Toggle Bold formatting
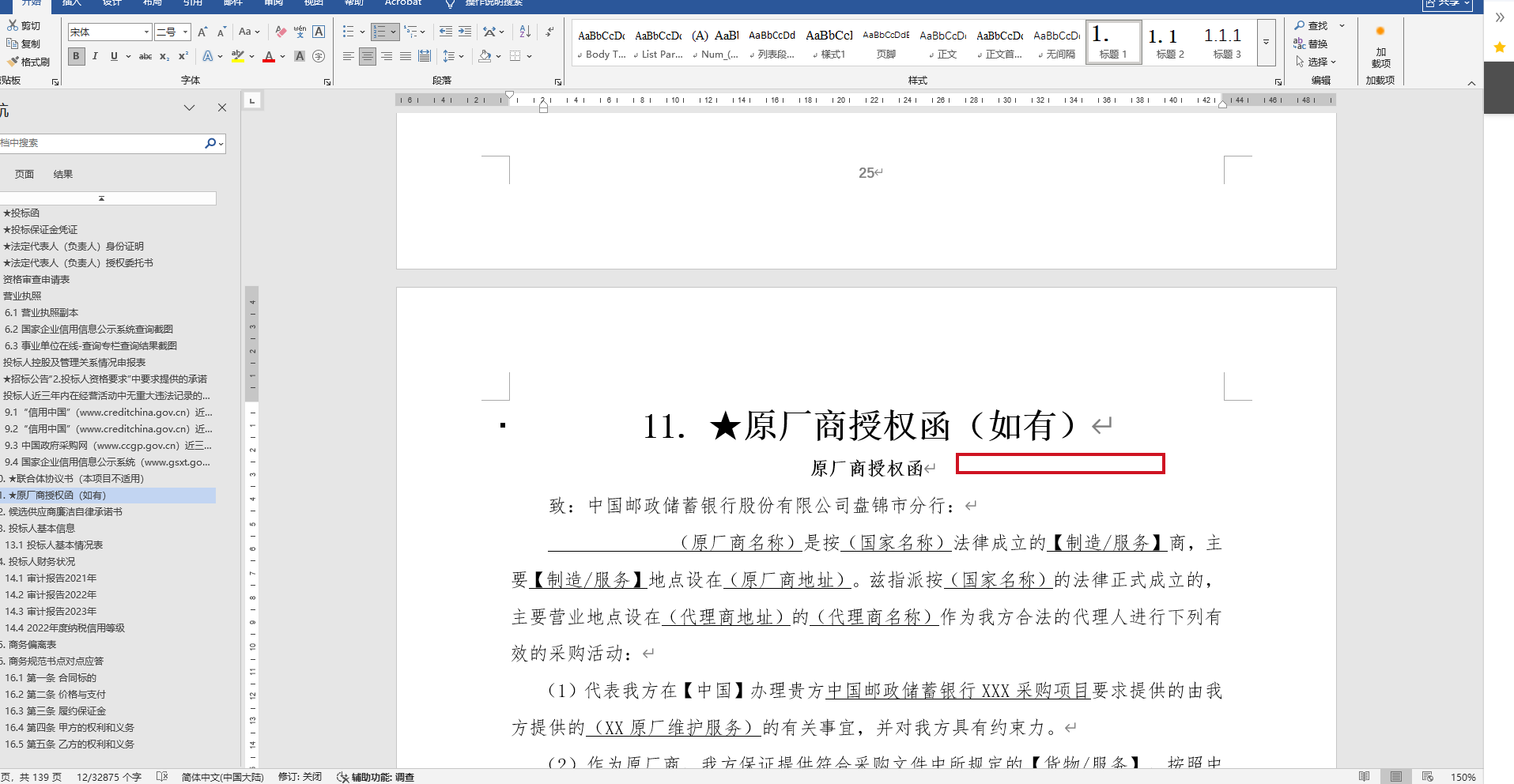 (76, 56)
